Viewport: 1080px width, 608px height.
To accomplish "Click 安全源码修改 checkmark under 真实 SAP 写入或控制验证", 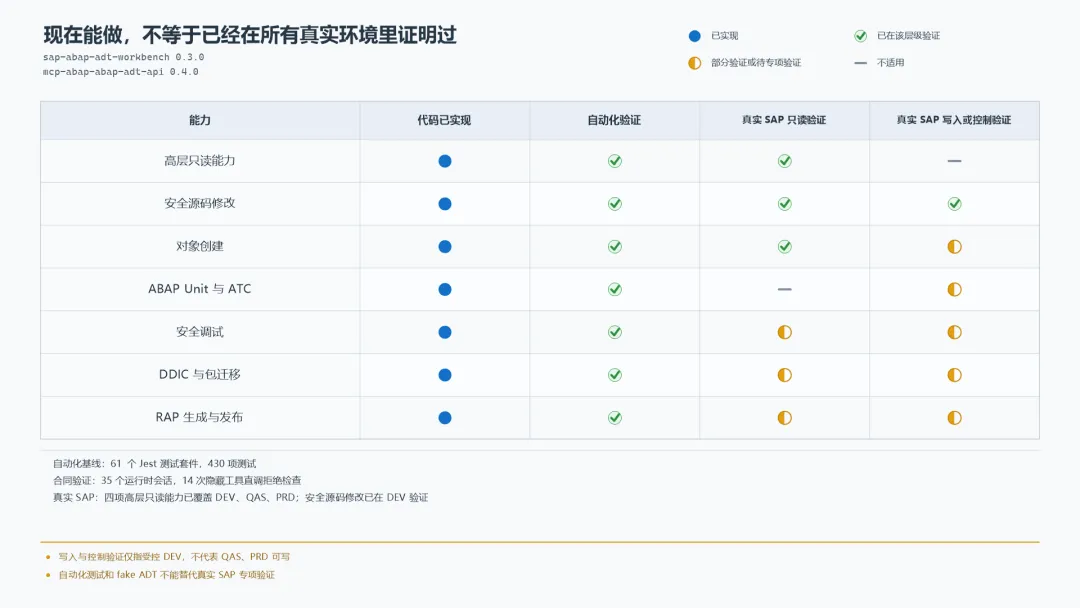I will click(954, 204).
